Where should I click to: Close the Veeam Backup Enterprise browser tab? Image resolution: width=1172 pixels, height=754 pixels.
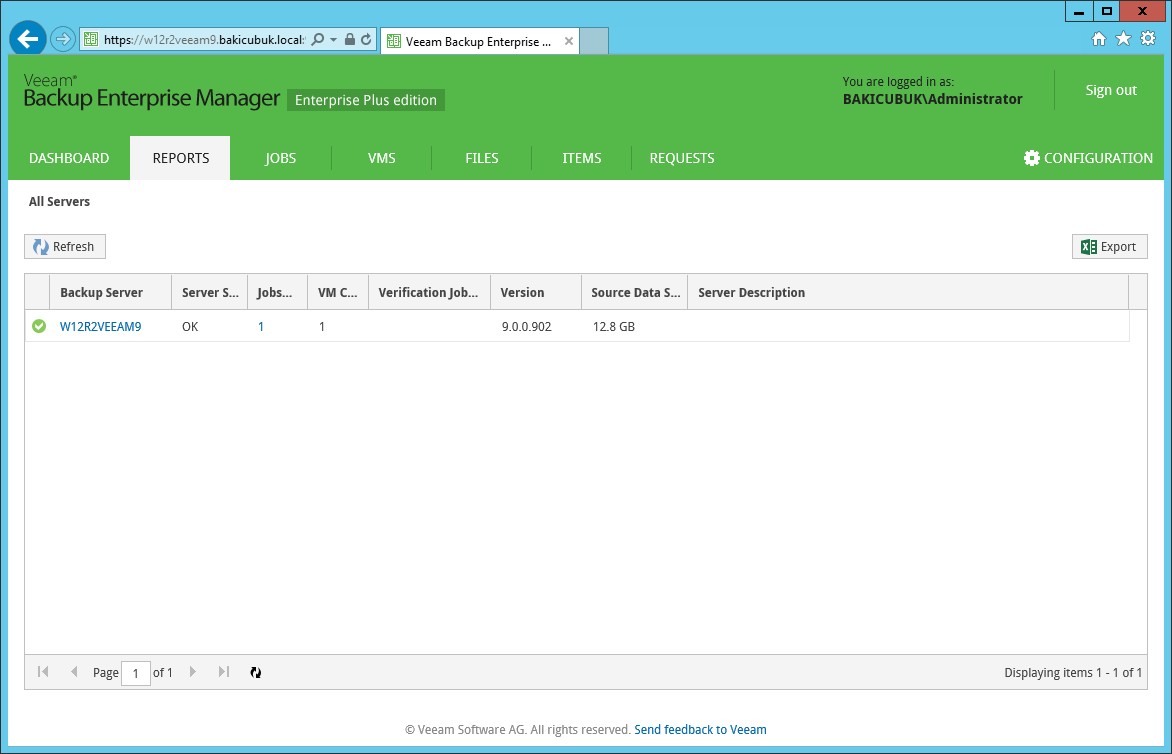click(569, 41)
